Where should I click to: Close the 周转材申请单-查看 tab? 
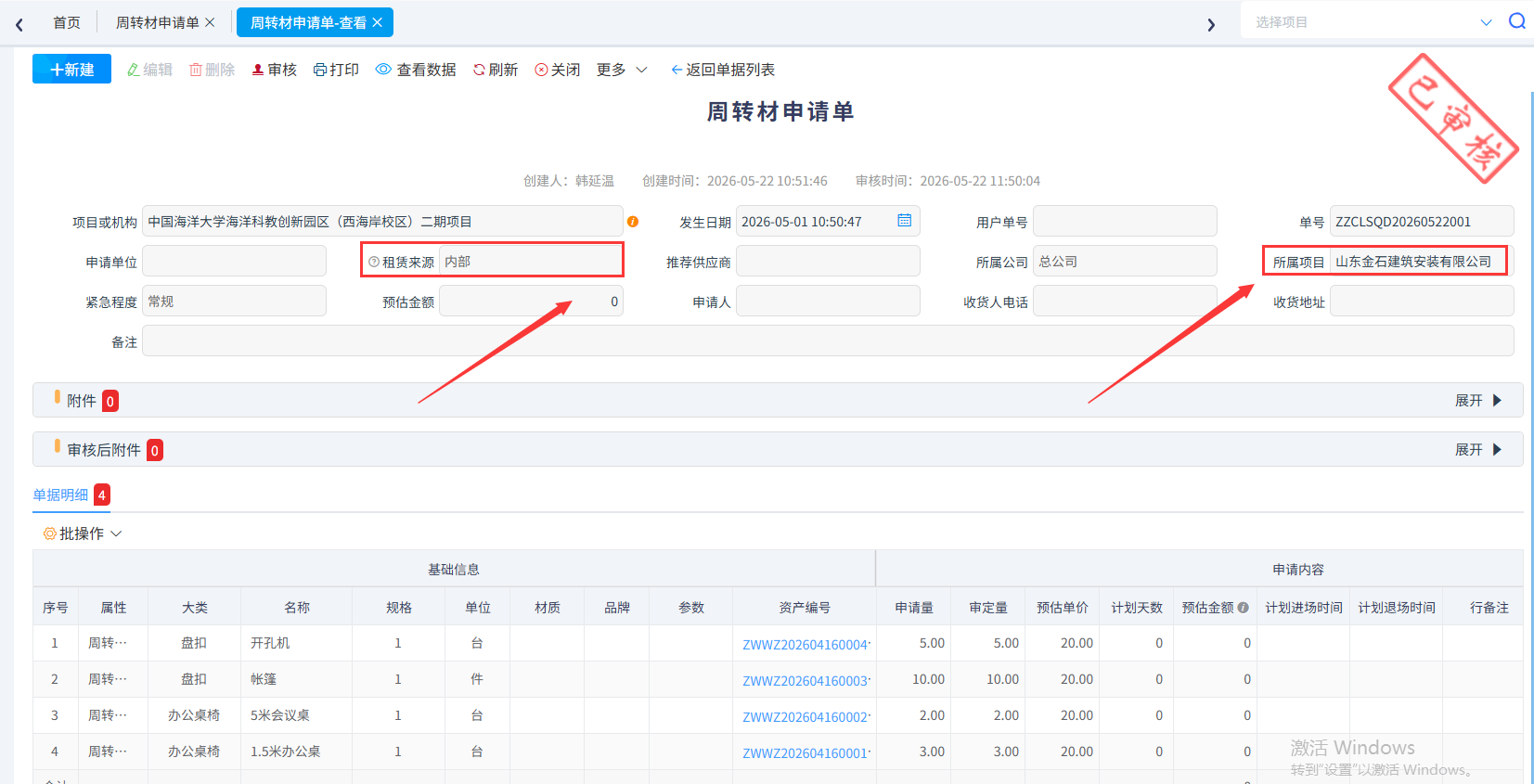377,22
